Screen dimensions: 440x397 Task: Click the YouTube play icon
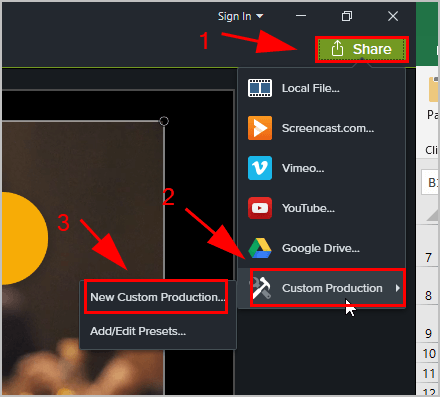(x=260, y=208)
